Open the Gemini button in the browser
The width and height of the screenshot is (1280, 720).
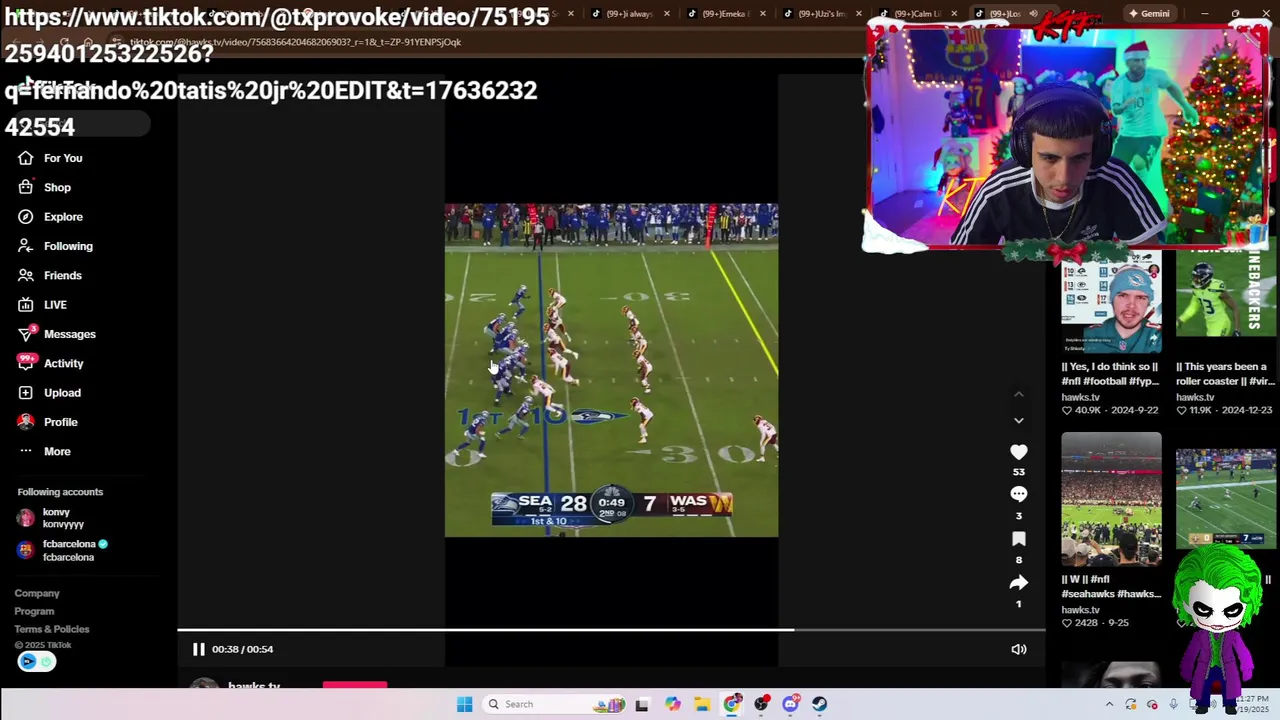pos(1148,14)
